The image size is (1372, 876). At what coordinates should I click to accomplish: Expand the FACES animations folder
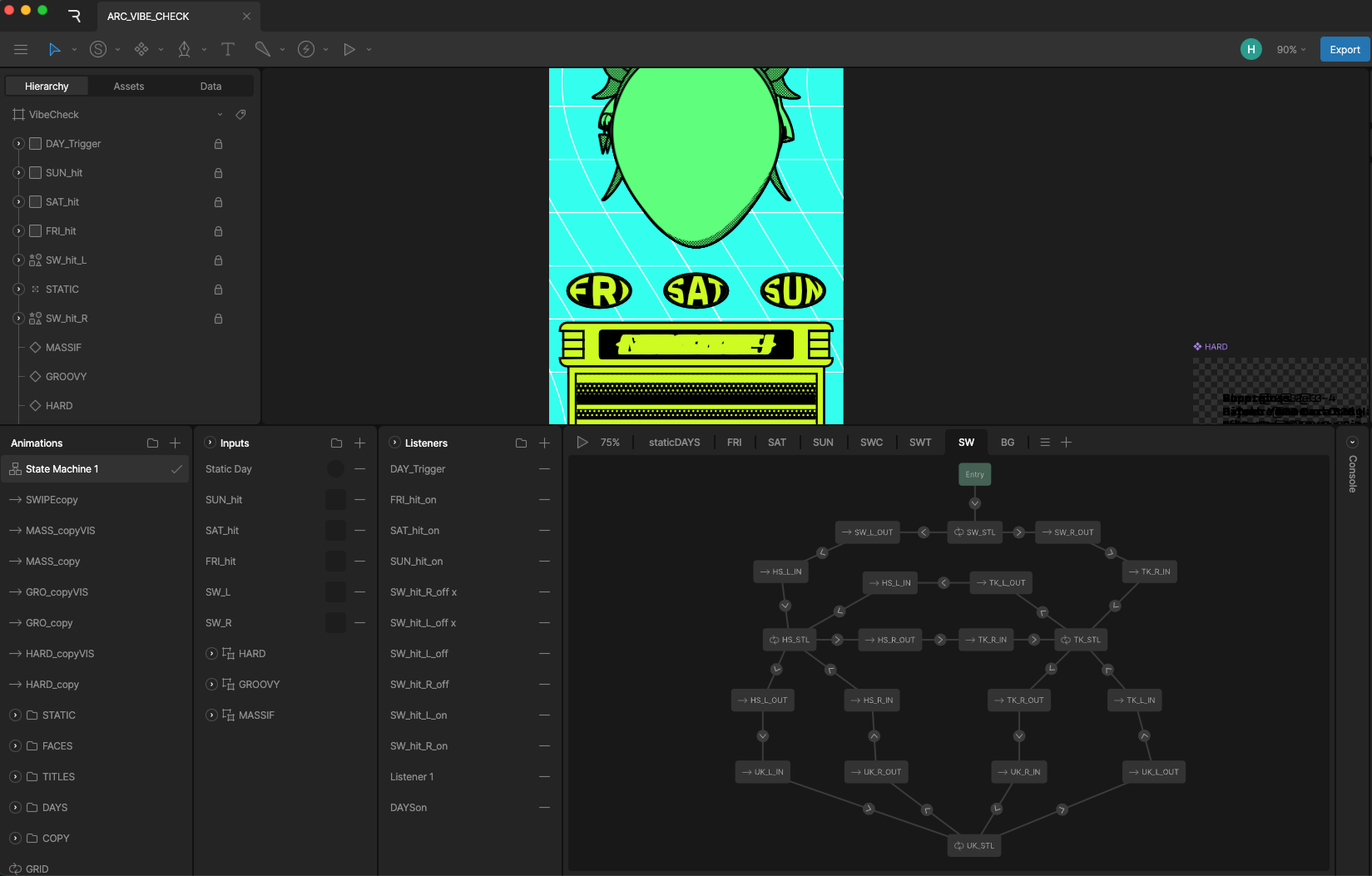pyautogui.click(x=15, y=746)
